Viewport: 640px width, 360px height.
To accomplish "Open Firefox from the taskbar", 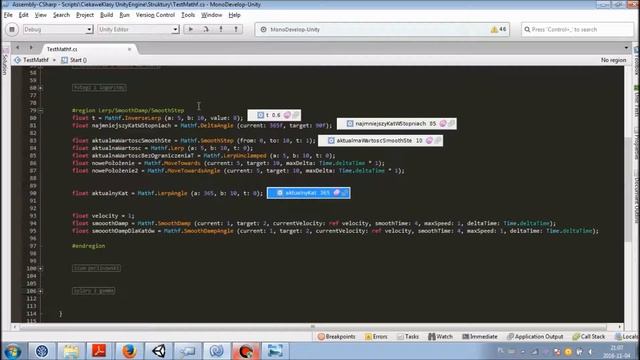I will (x=129, y=351).
